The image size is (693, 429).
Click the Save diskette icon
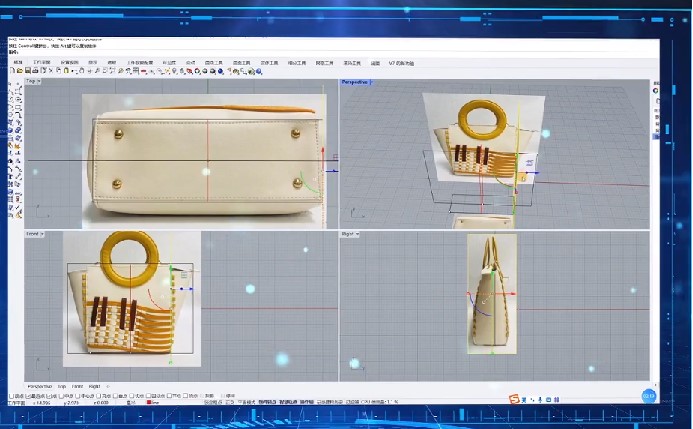tap(28, 71)
